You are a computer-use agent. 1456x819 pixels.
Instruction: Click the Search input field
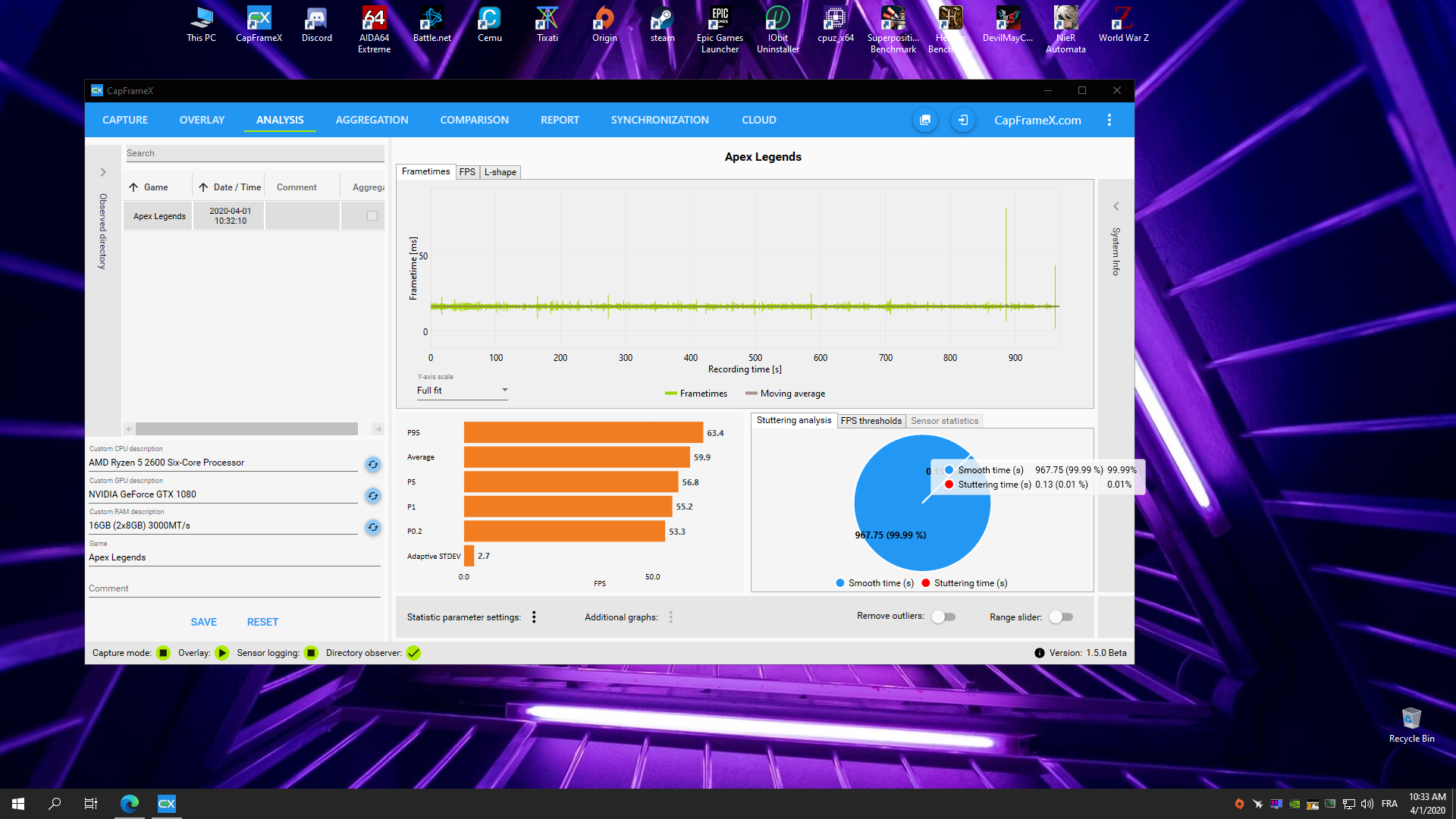(x=255, y=153)
